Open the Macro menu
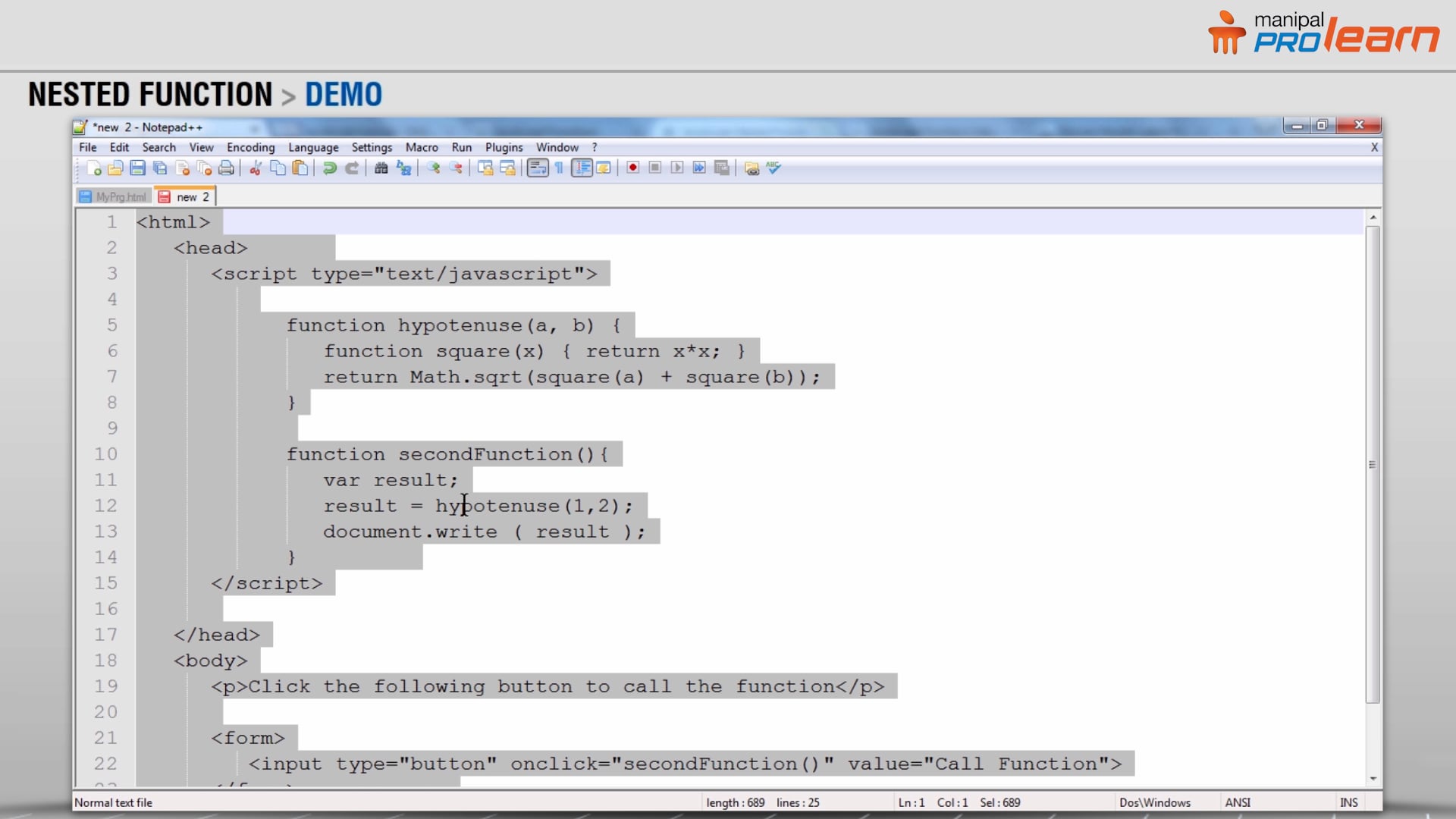 (x=422, y=147)
